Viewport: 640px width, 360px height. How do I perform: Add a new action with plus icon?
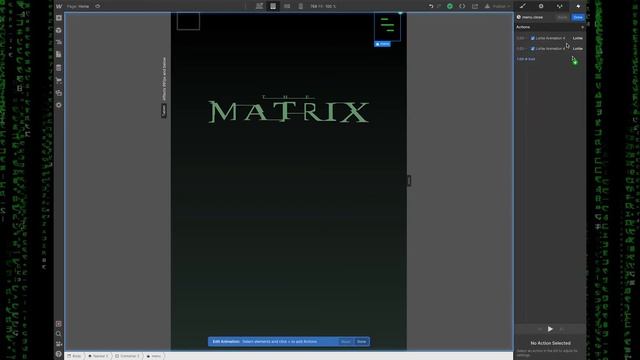(582, 27)
